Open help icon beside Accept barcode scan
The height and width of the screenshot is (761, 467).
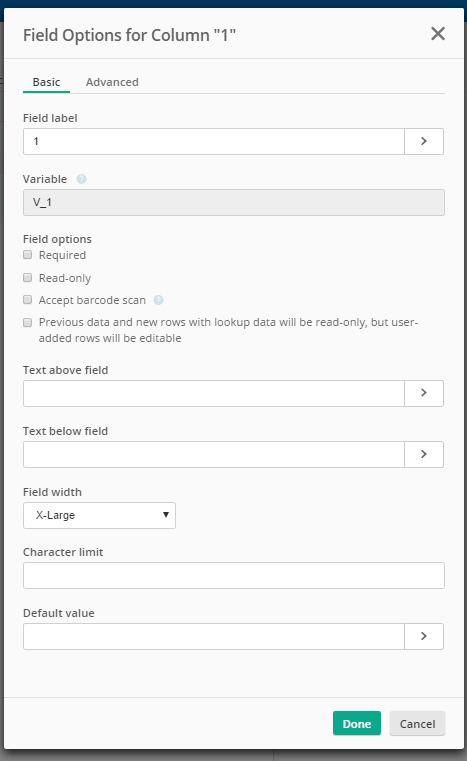coord(158,300)
